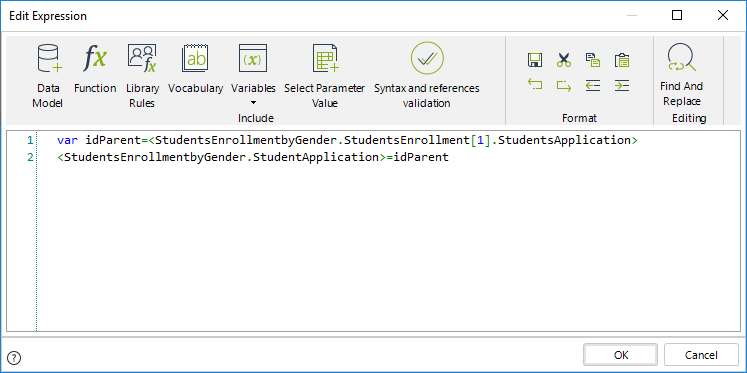Click the Paste clipboard icon
This screenshot has width=747, height=373.
point(622,60)
